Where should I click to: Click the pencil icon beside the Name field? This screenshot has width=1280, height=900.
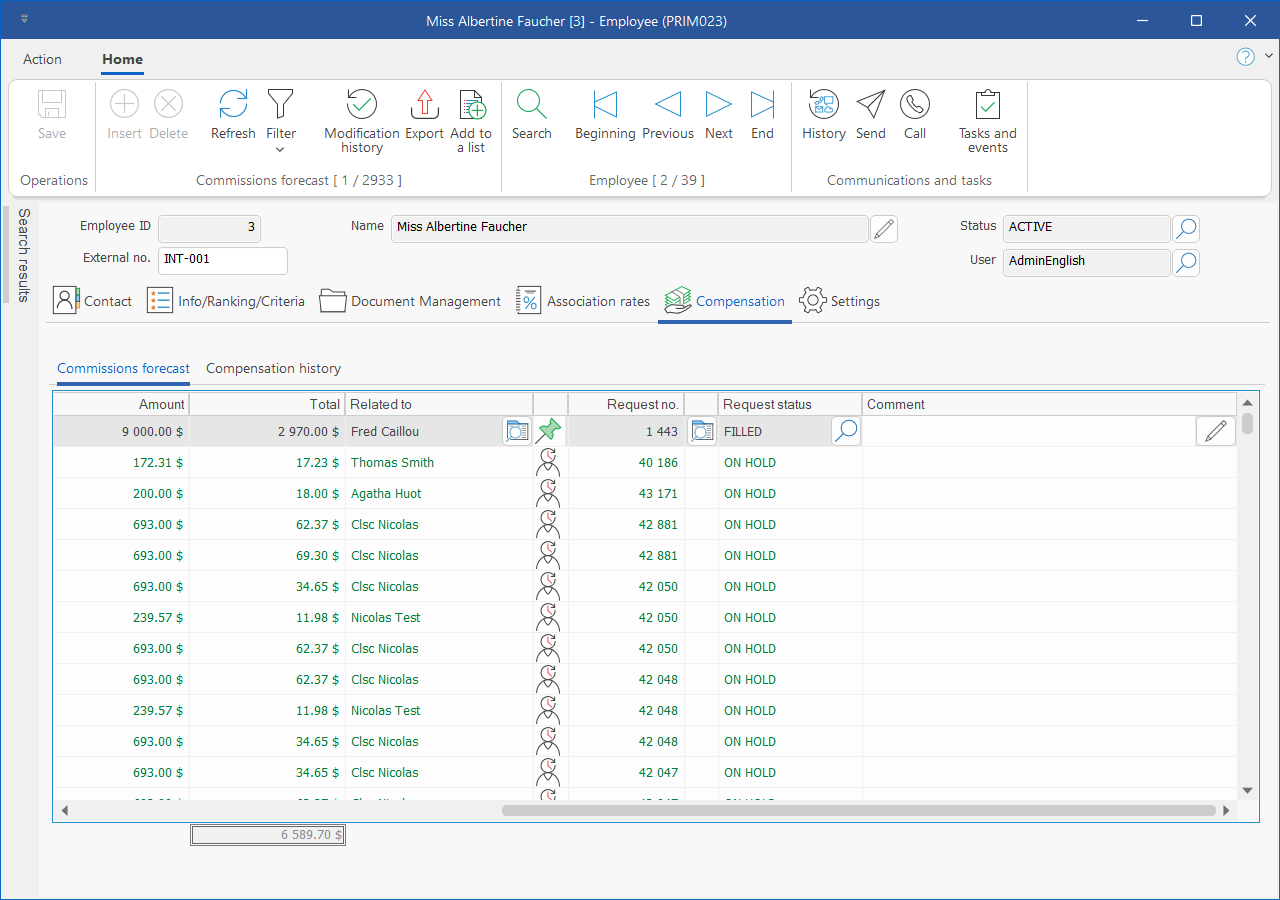[x=883, y=229]
